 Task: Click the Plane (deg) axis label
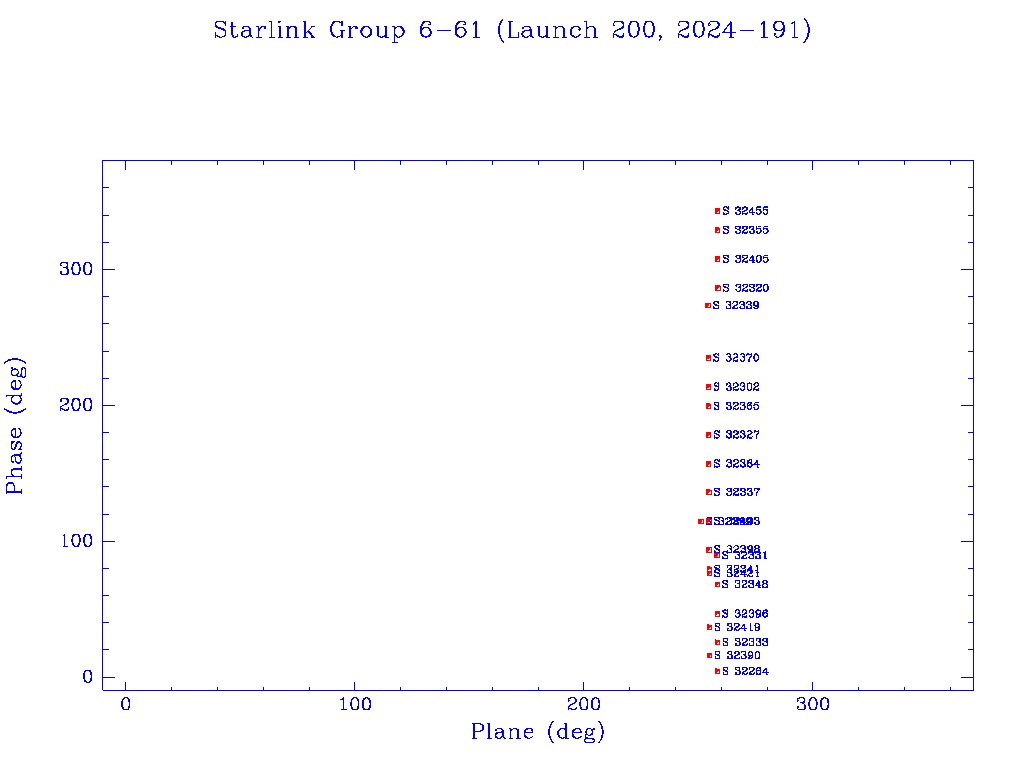[538, 732]
